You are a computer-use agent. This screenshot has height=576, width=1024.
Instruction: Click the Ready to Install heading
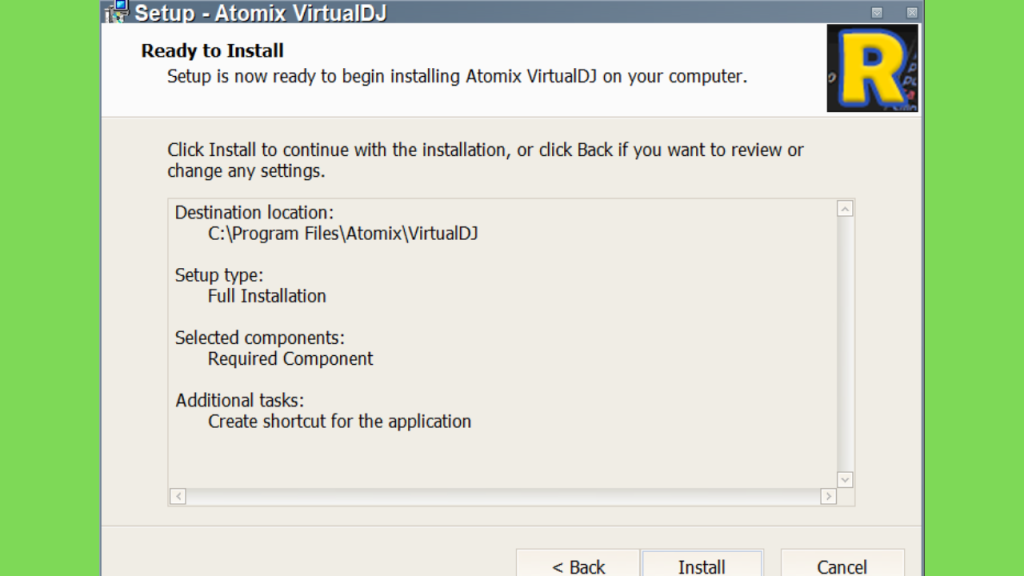[212, 51]
